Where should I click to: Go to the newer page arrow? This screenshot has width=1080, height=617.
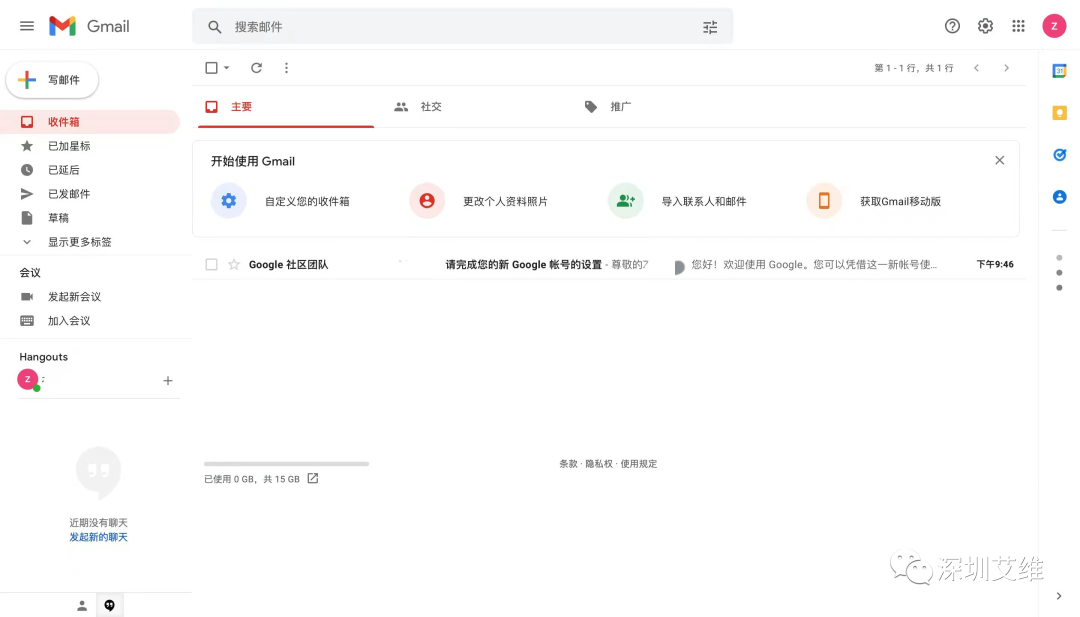pos(976,67)
